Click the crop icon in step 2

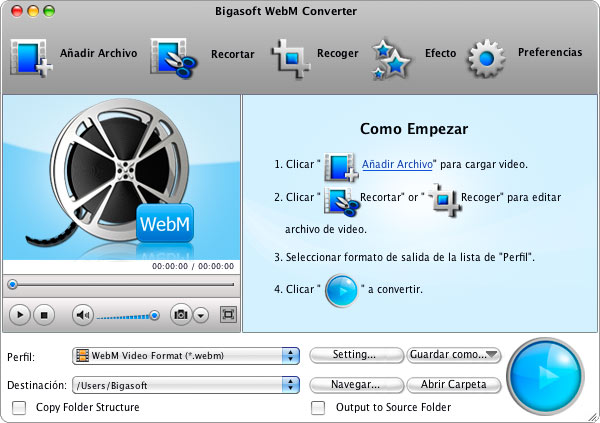coord(444,199)
